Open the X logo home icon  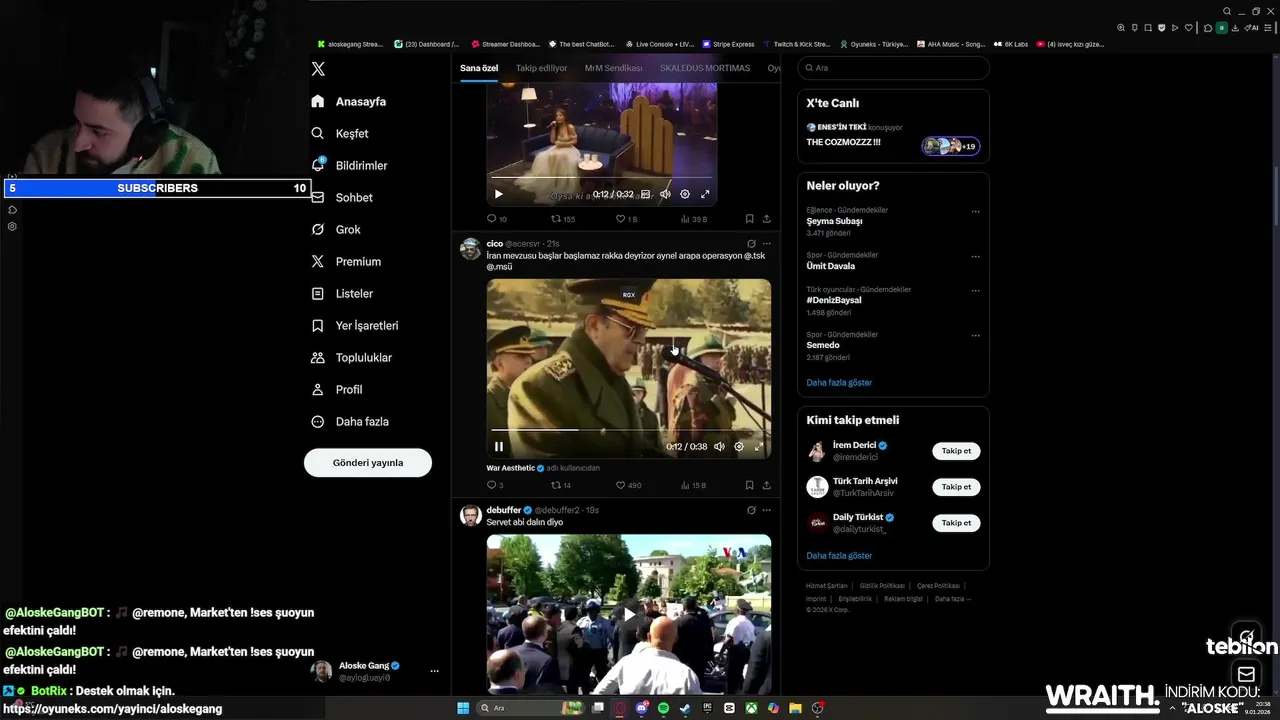[318, 69]
